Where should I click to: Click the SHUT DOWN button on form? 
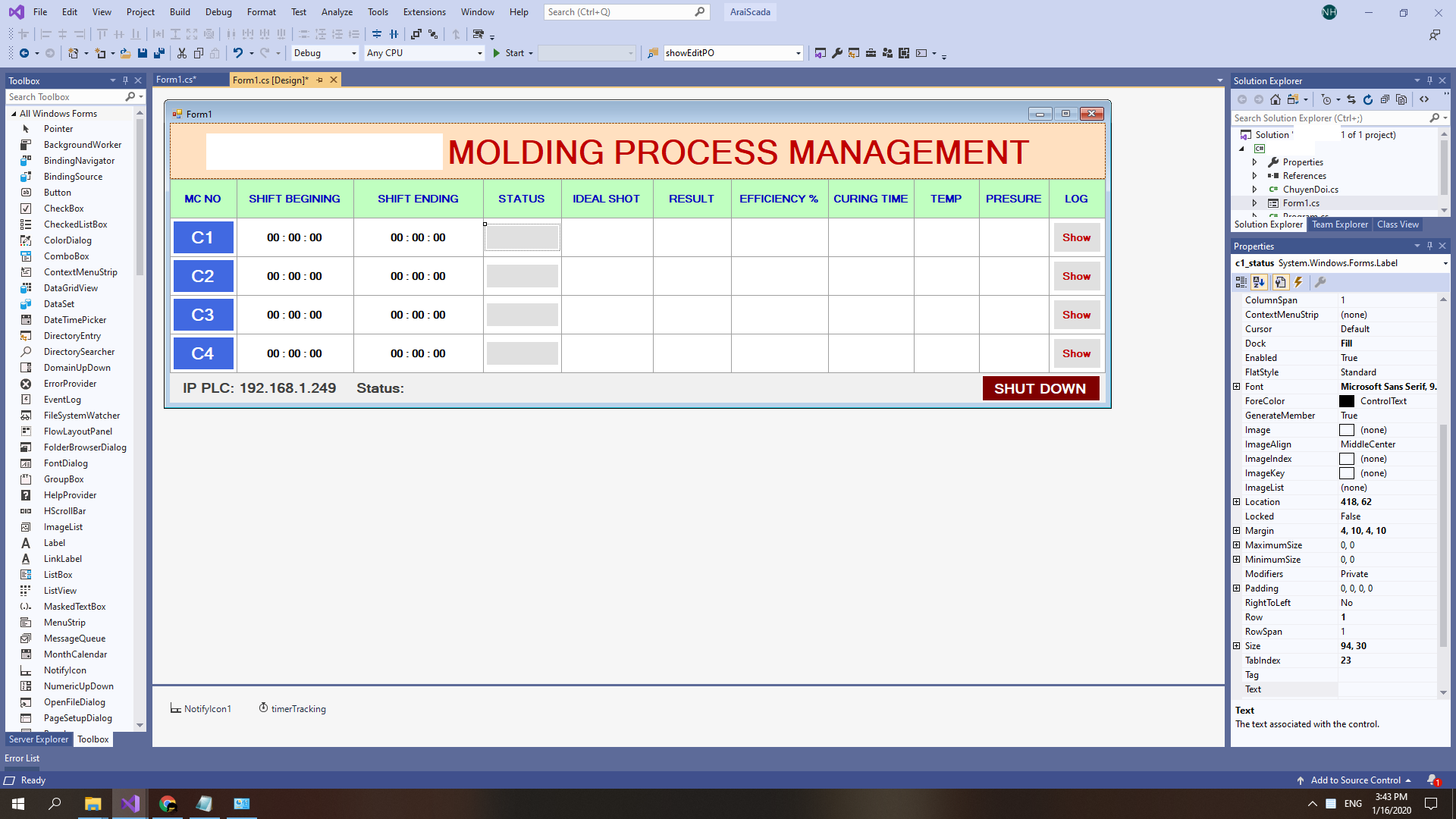[1040, 388]
